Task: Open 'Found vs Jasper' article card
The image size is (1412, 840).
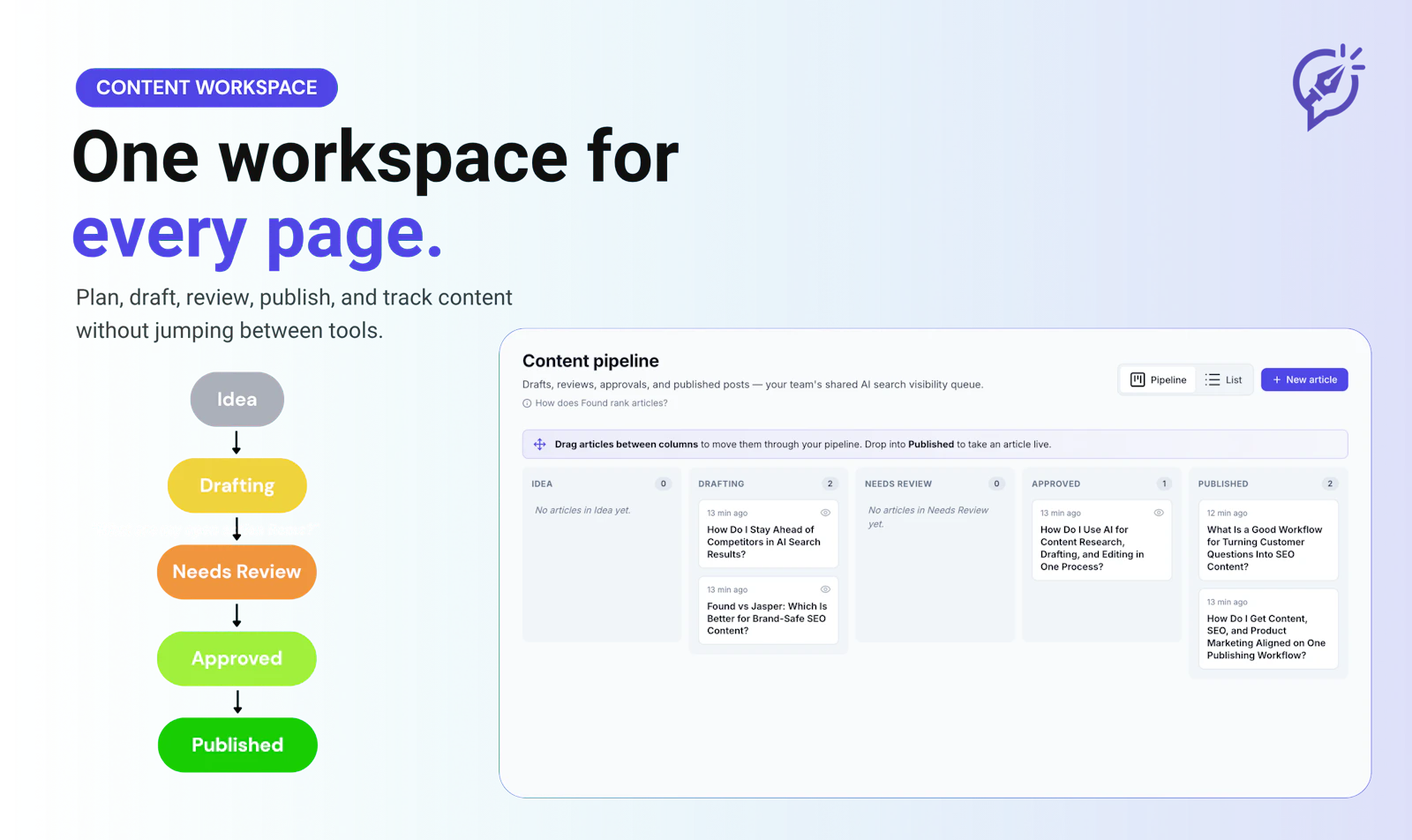Action: (x=768, y=611)
